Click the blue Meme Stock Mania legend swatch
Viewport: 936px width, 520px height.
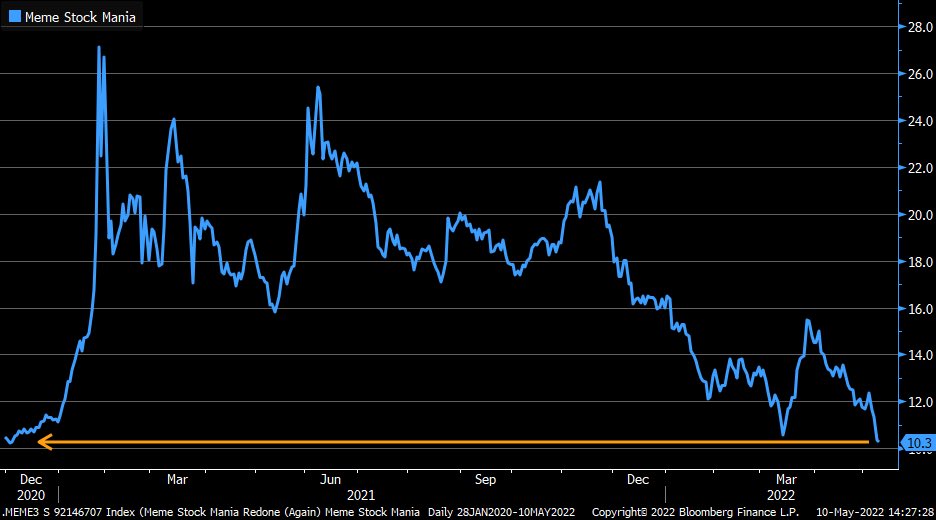click(15, 17)
